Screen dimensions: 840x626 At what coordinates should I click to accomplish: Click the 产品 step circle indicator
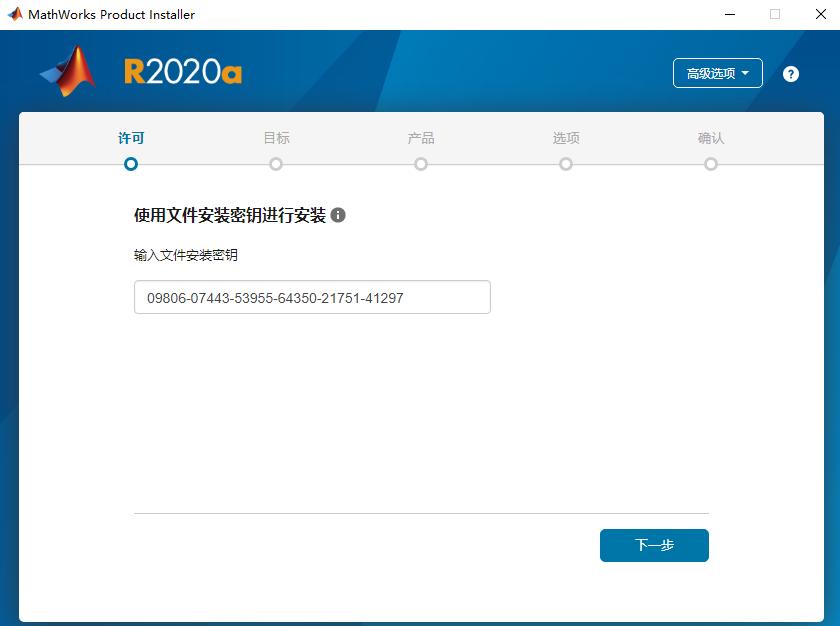click(x=421, y=164)
